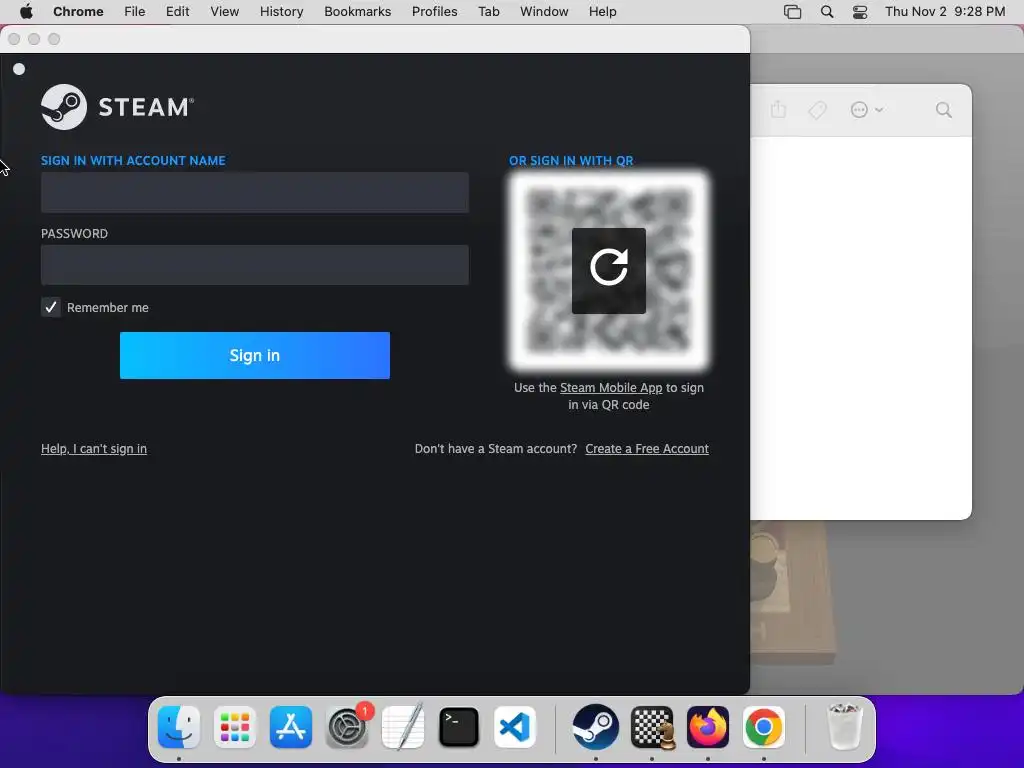Uncheck the Remember me checkbox
Viewport: 1024px width, 768px height.
point(51,307)
